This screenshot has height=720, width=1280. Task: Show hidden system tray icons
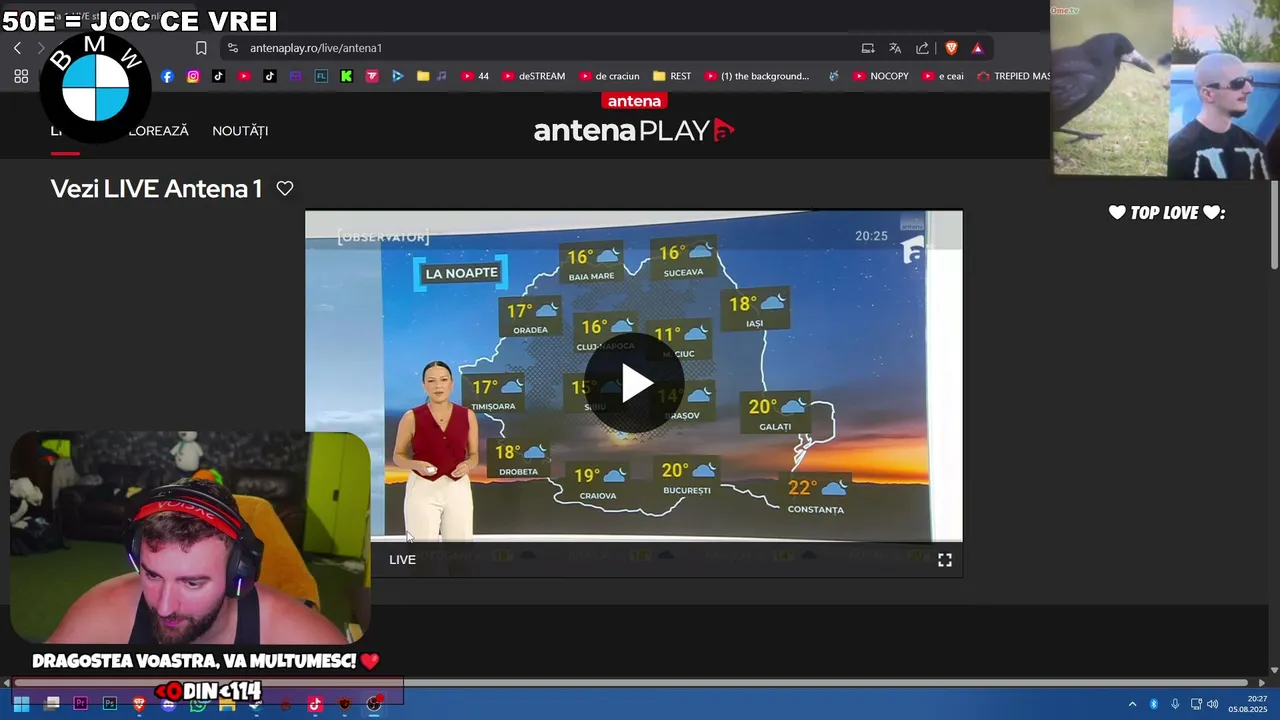[x=1132, y=705]
